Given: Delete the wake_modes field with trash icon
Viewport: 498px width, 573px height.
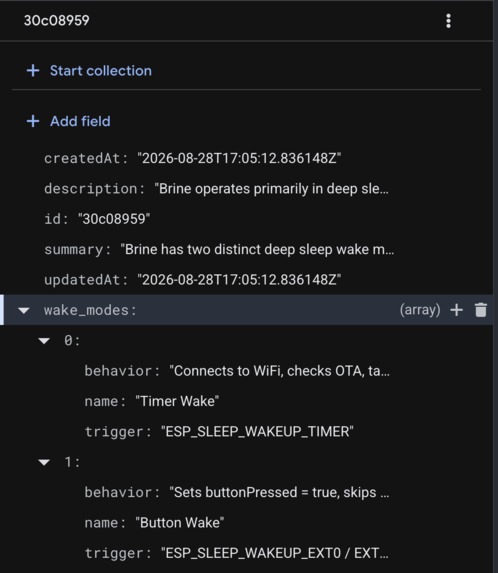Looking at the screenshot, I should (481, 310).
